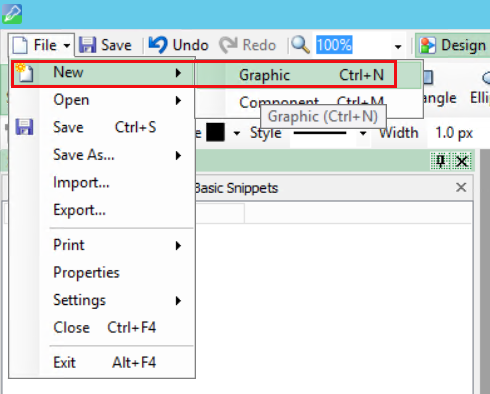Click the Save floppy disk toolbar icon
The height and width of the screenshot is (394, 490).
pos(87,45)
